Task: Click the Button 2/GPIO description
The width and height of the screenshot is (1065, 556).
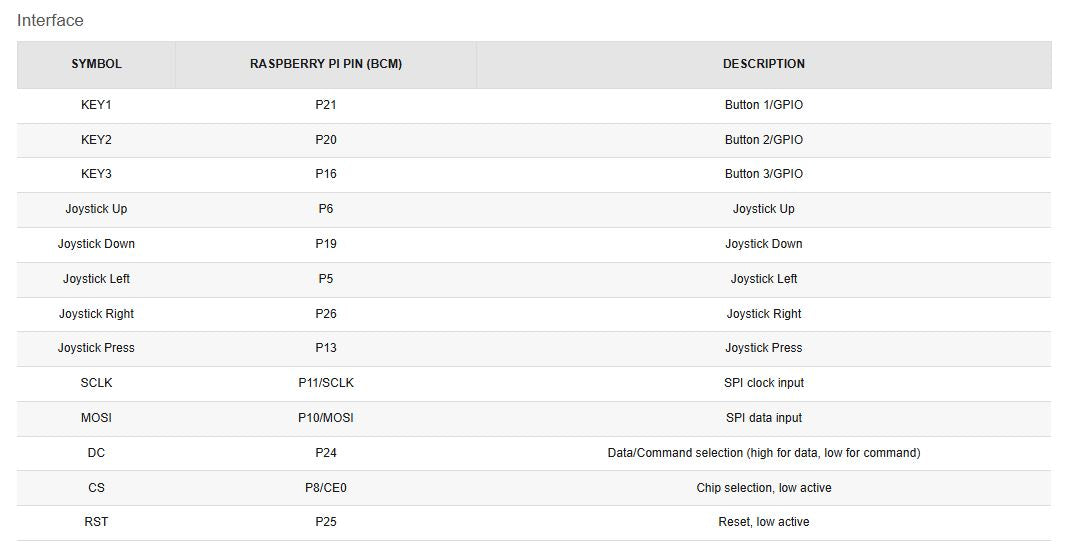Action: click(763, 140)
